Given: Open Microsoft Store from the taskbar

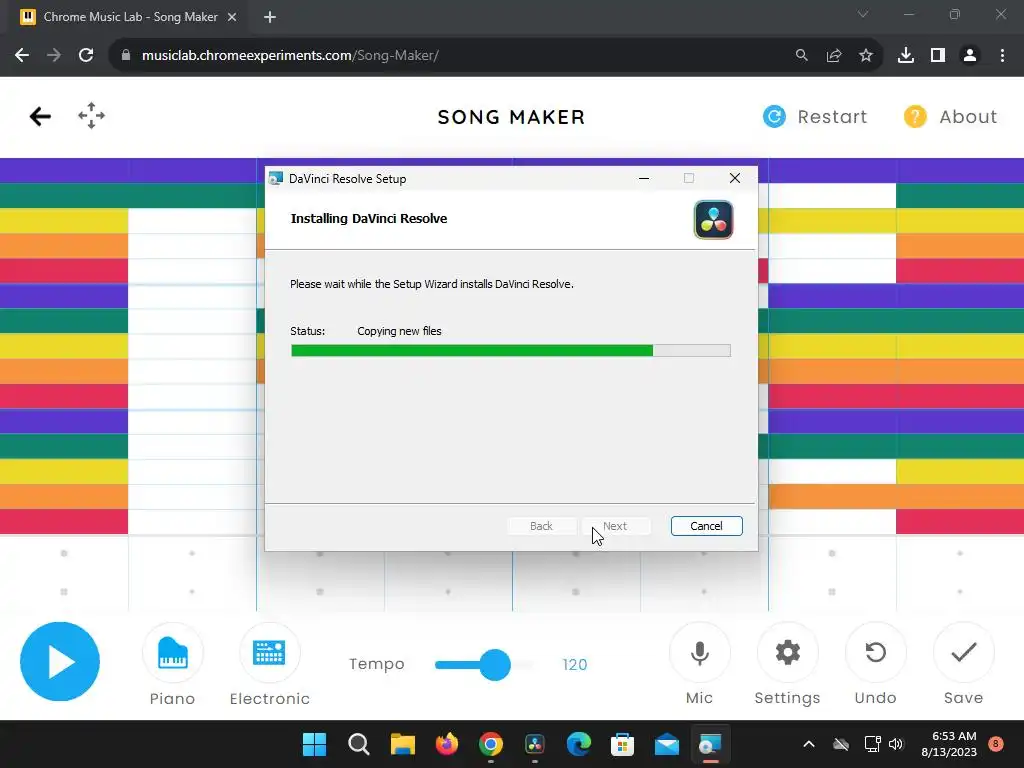Looking at the screenshot, I should [x=622, y=744].
